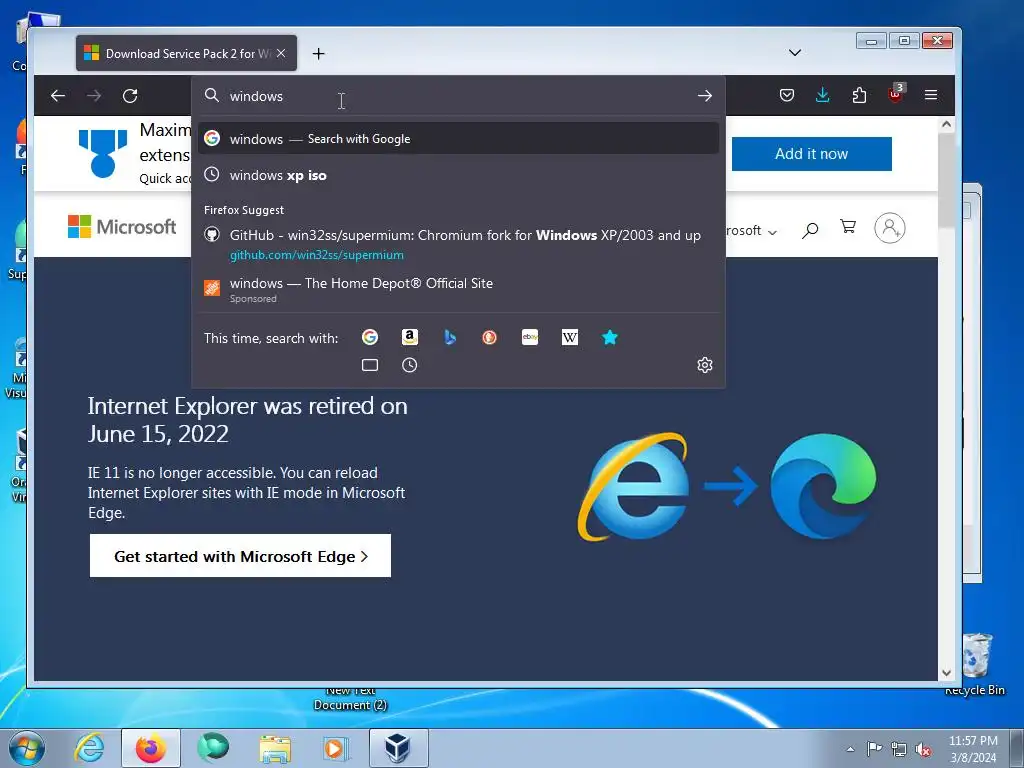The image size is (1024, 768).
Task: Launch Internet Explorer from taskbar
Action: (89, 748)
